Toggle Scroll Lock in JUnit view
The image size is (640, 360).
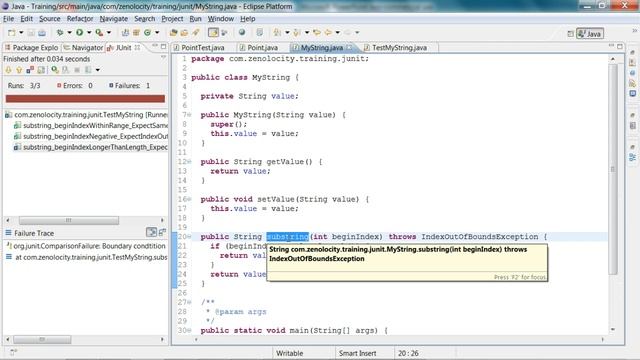(41, 70)
